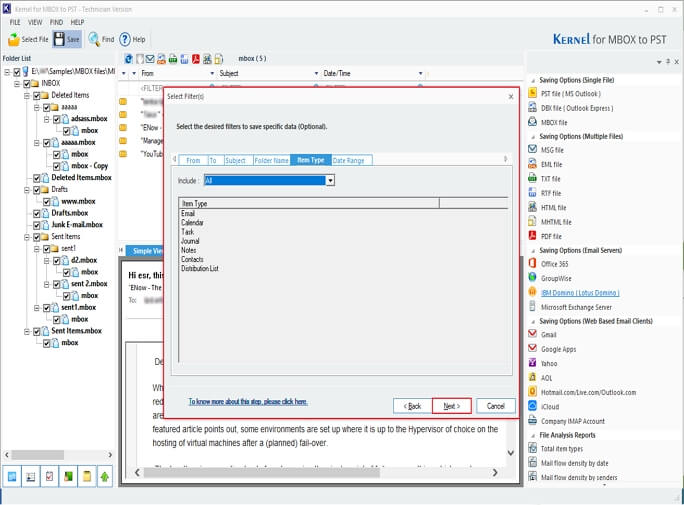This screenshot has height=505, width=684.
Task: Switch to the Subject filter tab
Action: pyautogui.click(x=236, y=160)
